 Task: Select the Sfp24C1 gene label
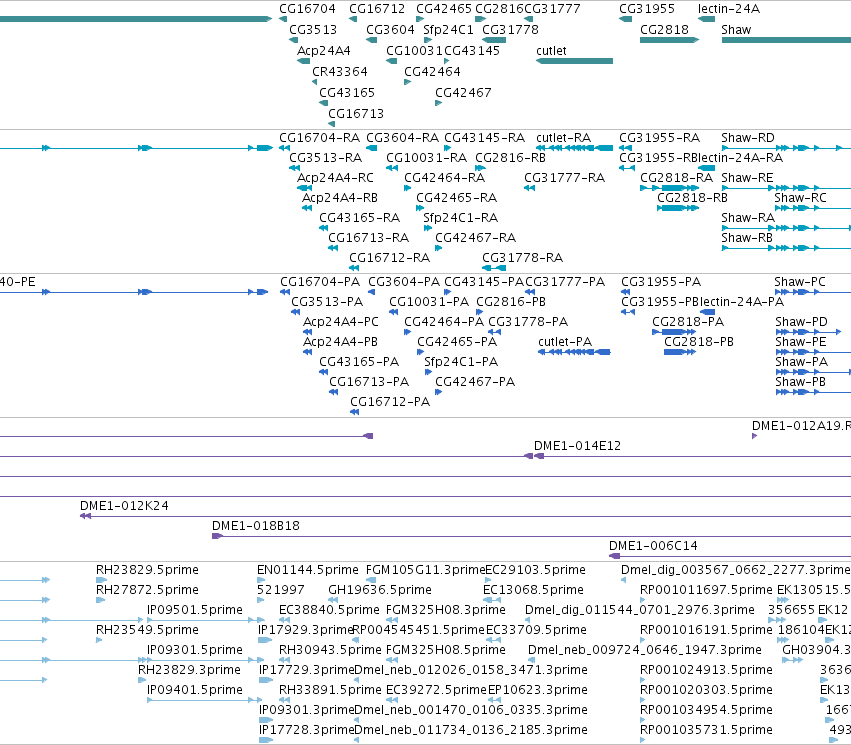point(448,30)
